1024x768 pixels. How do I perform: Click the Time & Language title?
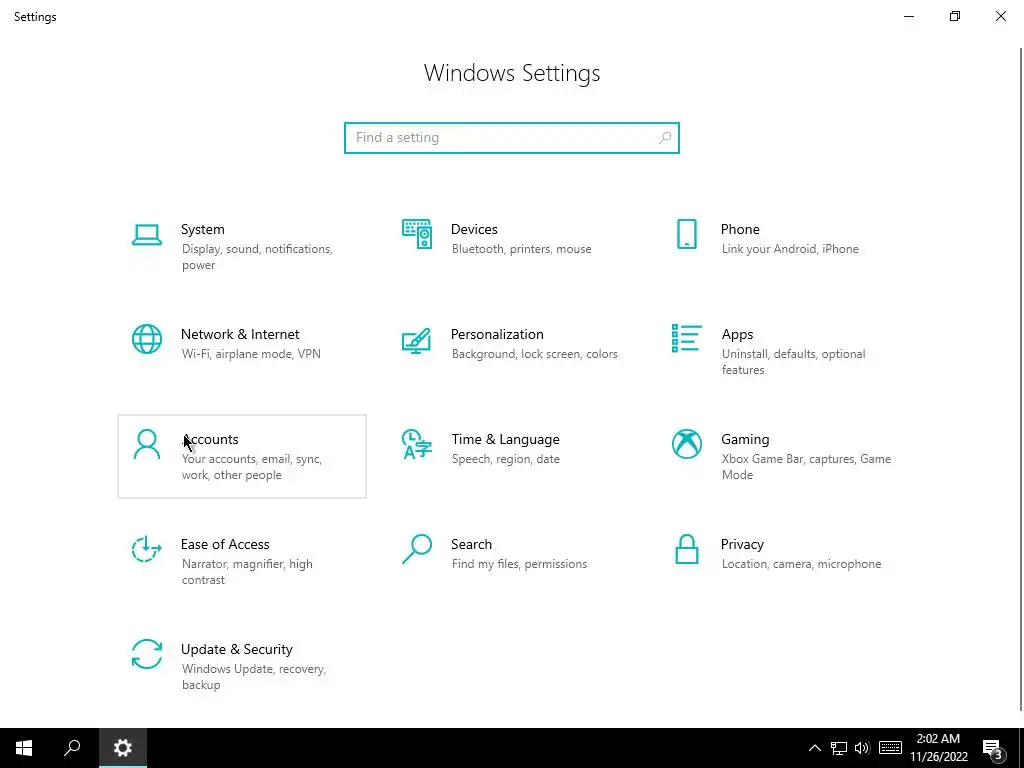(505, 440)
